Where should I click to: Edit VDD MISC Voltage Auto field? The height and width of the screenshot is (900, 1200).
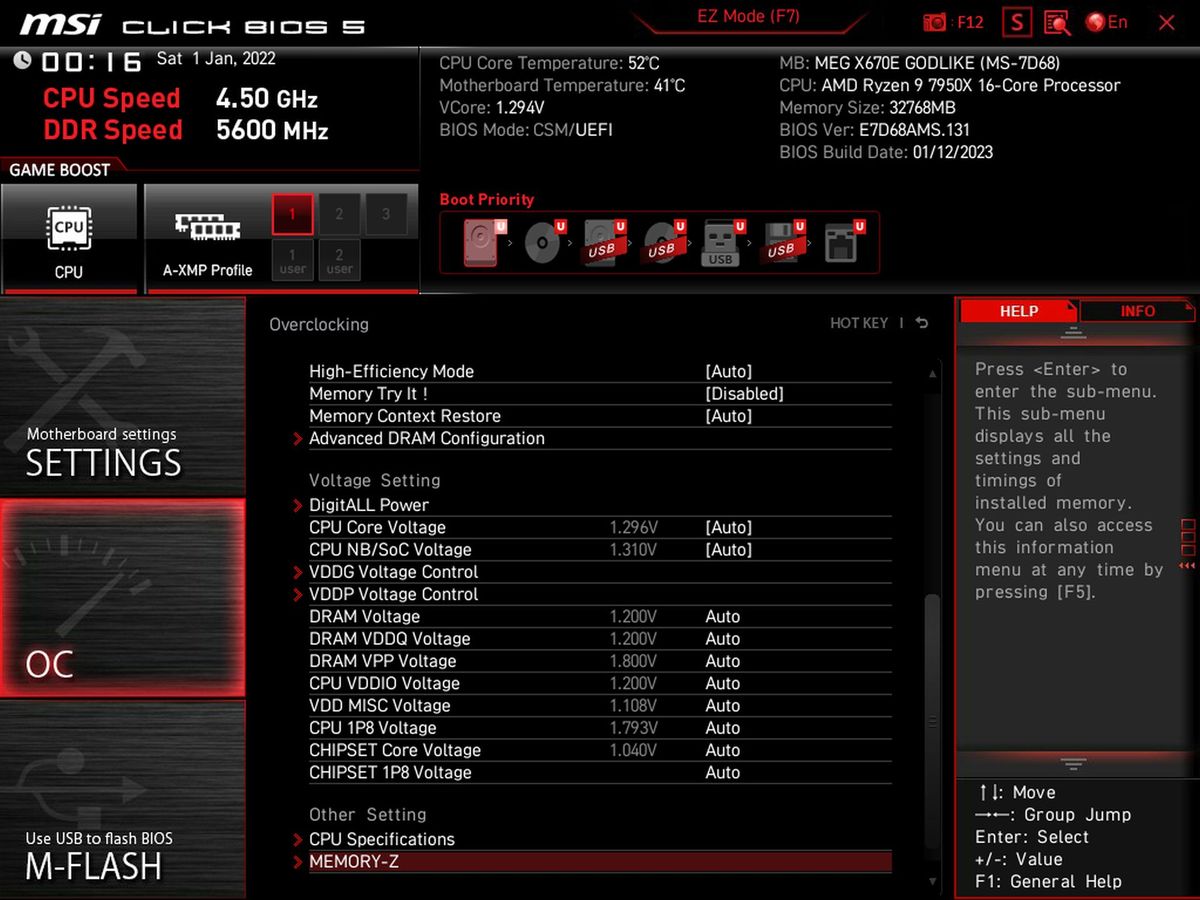tap(723, 706)
